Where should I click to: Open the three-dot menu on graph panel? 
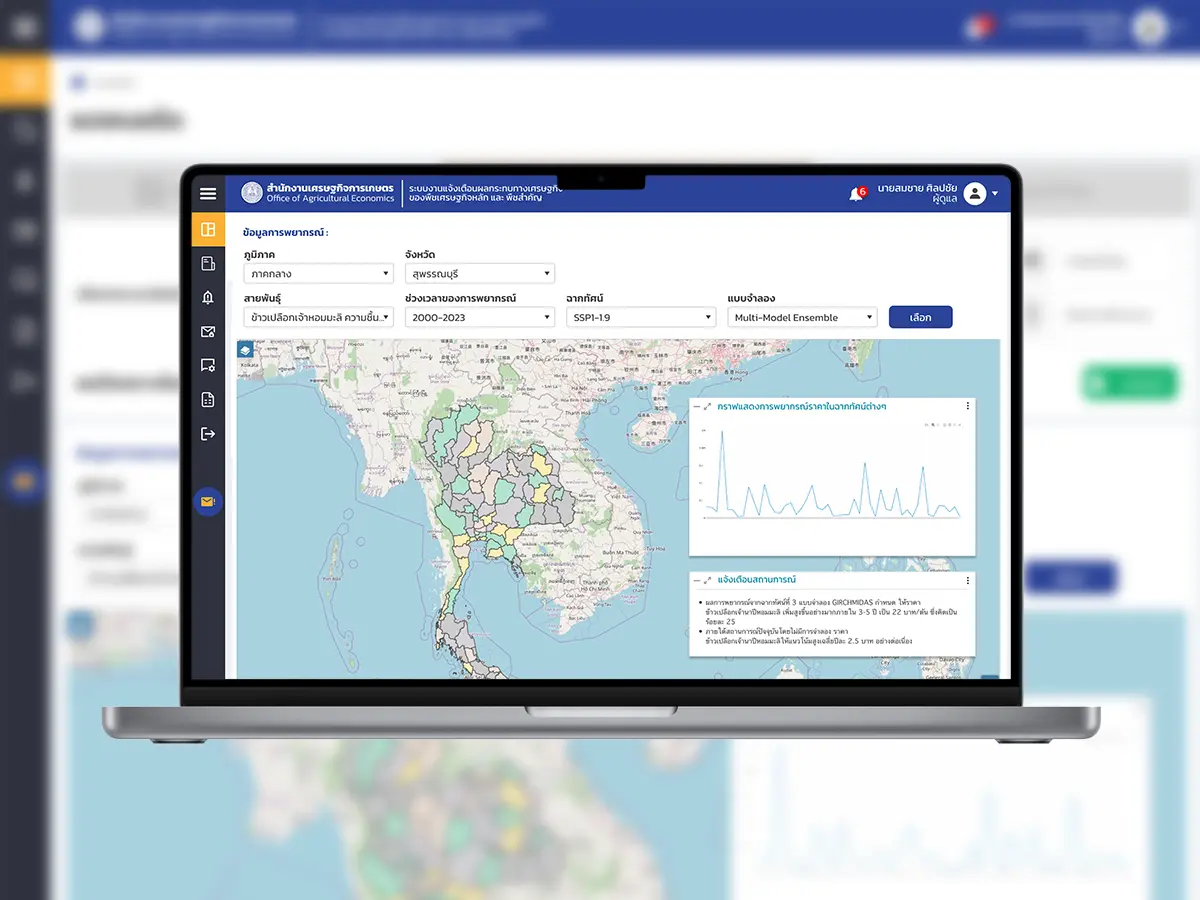coord(967,407)
